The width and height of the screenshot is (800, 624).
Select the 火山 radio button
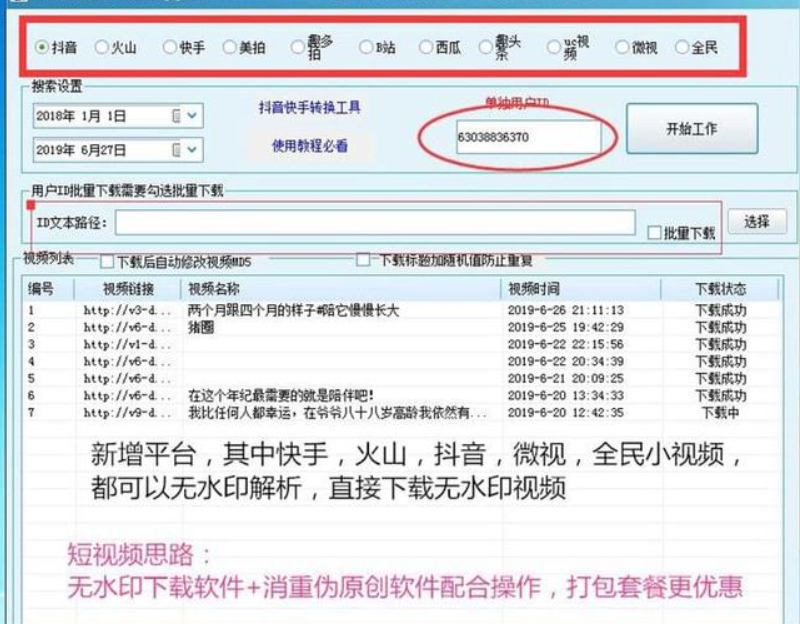click(102, 47)
